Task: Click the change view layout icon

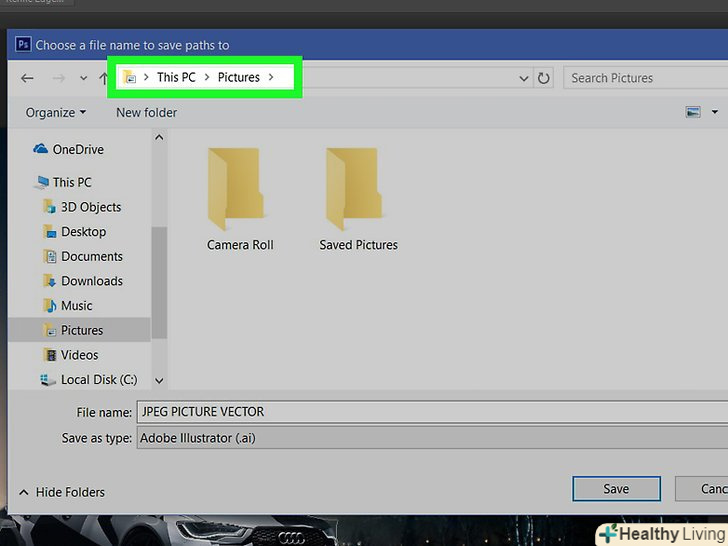Action: click(694, 113)
